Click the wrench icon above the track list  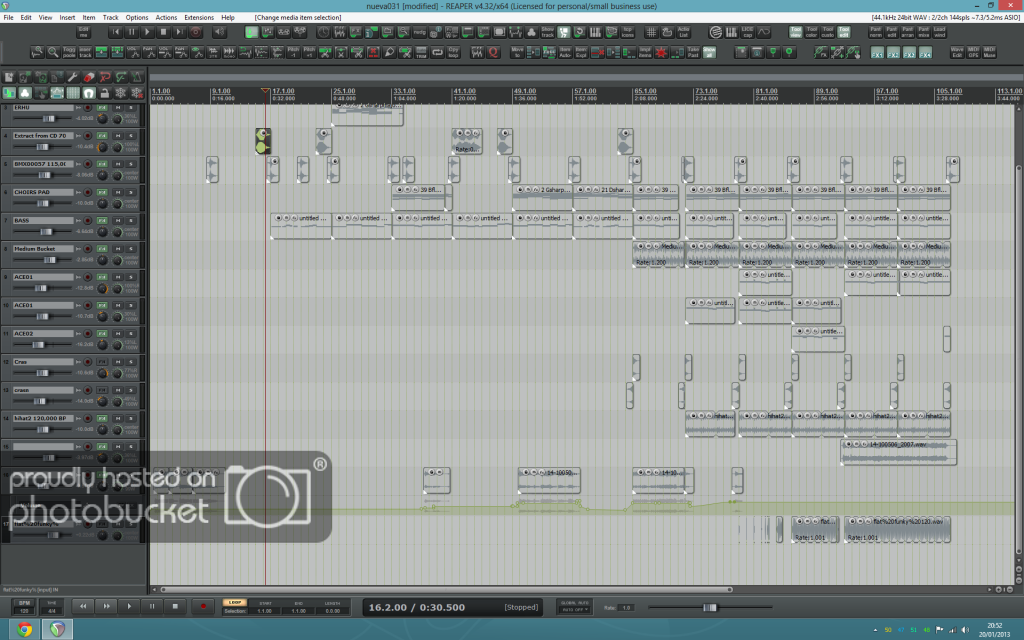click(72, 77)
